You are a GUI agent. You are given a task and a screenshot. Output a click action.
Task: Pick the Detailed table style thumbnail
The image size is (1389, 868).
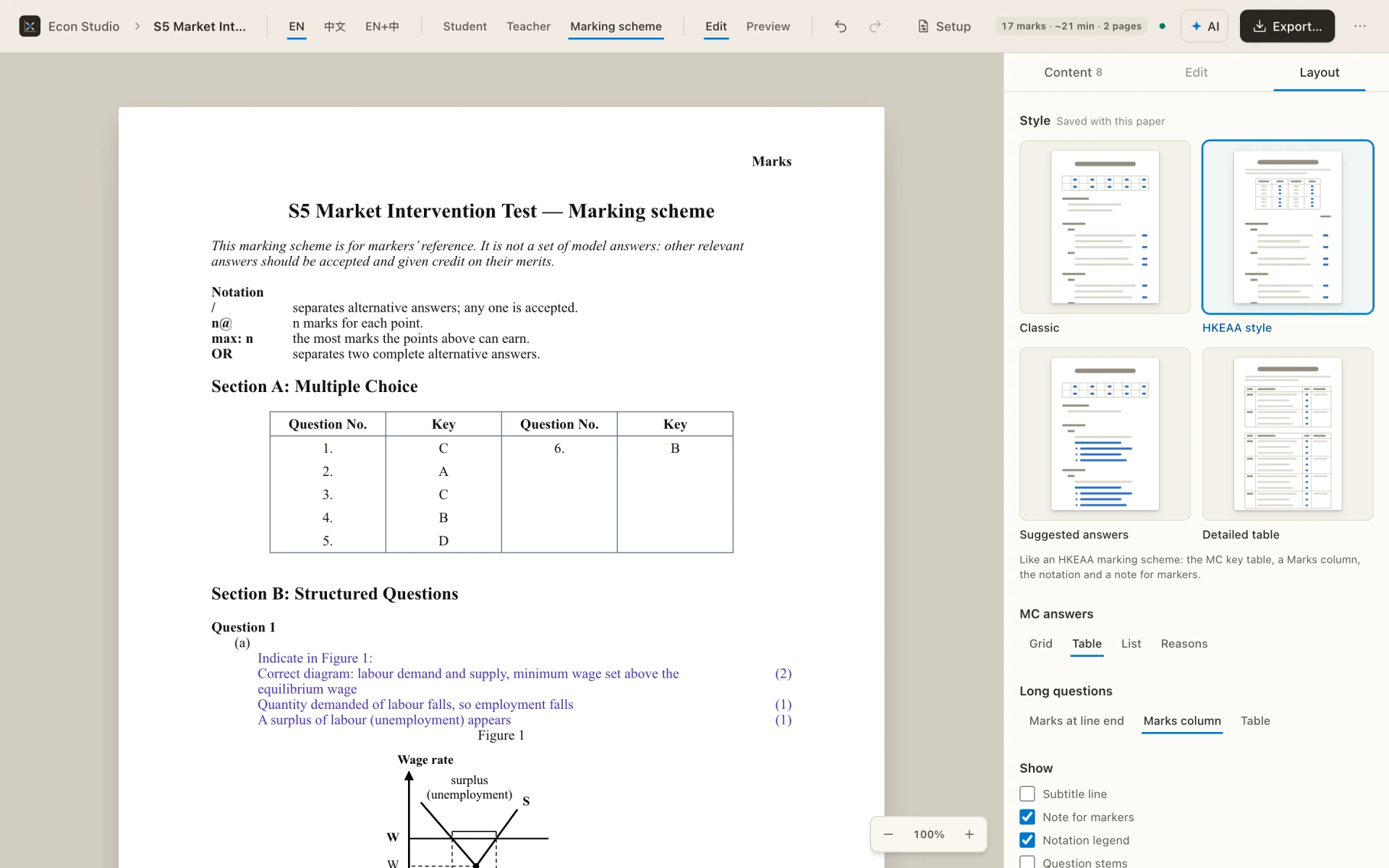click(x=1288, y=434)
